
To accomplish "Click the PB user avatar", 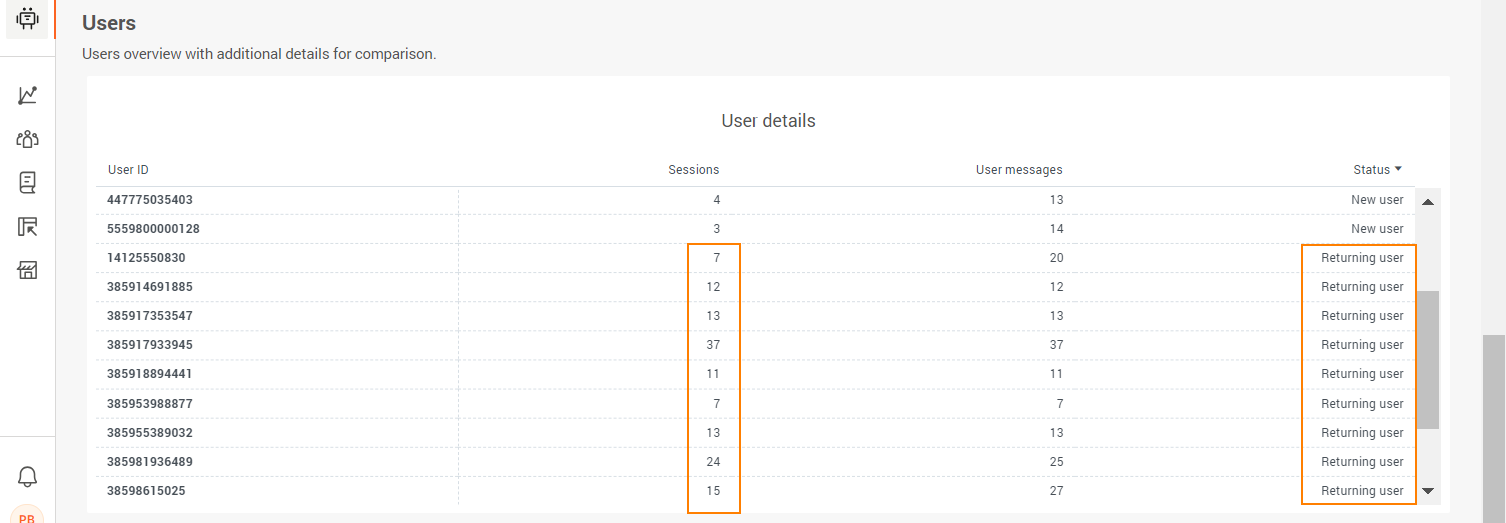I will tap(27, 515).
